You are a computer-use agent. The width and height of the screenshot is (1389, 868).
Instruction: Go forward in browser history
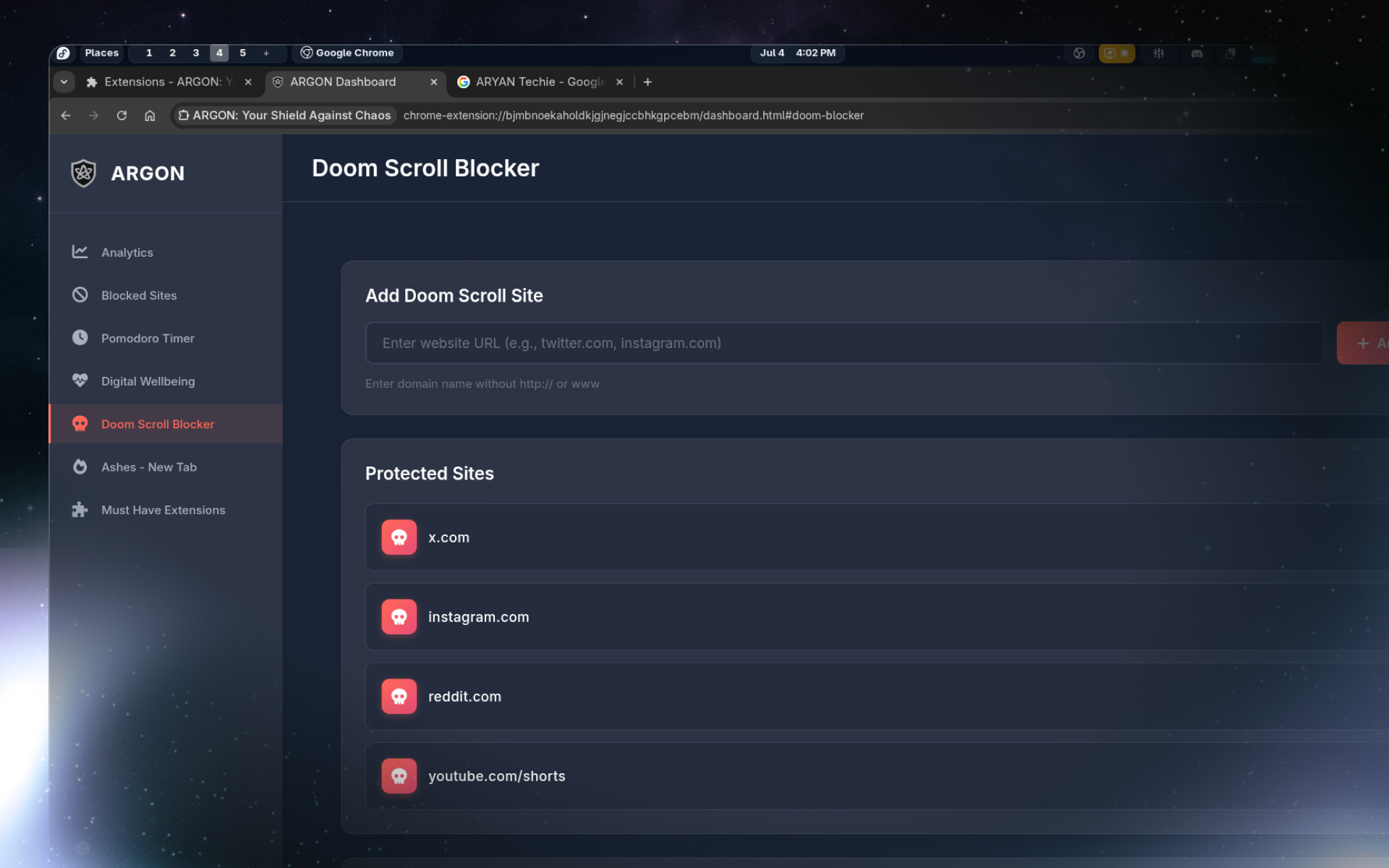click(93, 115)
